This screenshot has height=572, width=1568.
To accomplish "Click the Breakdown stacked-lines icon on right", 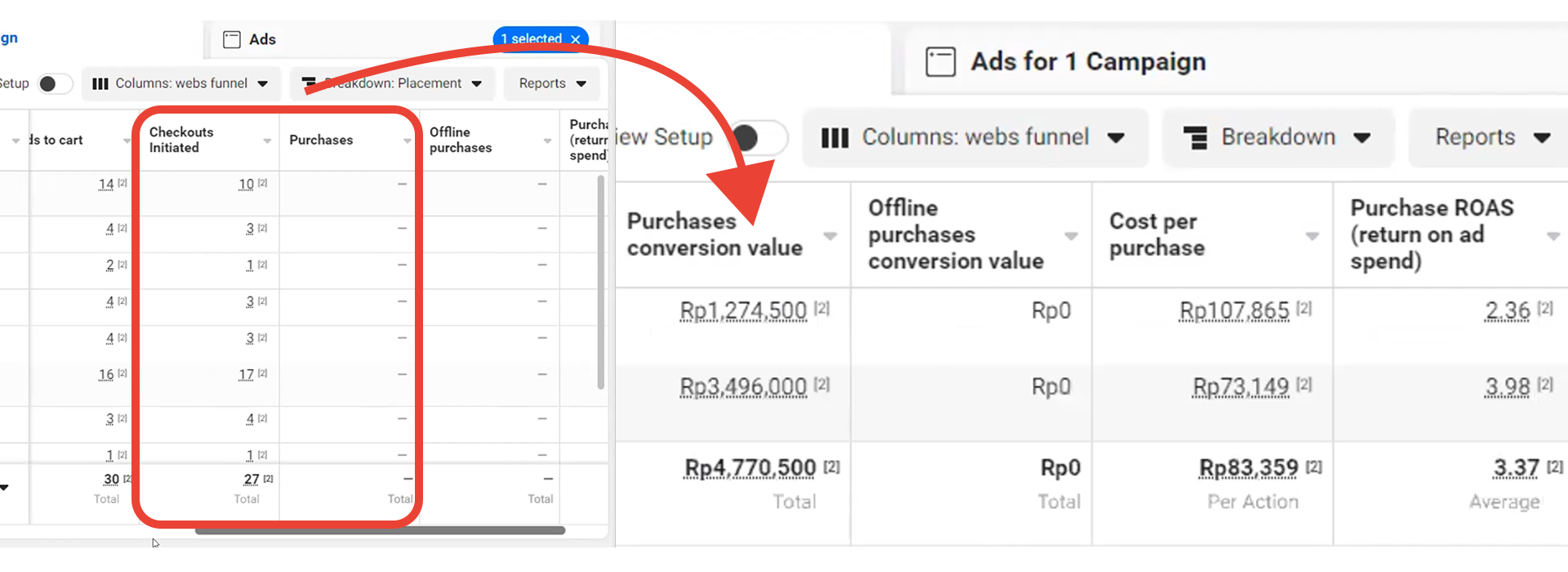I will 1196,138.
